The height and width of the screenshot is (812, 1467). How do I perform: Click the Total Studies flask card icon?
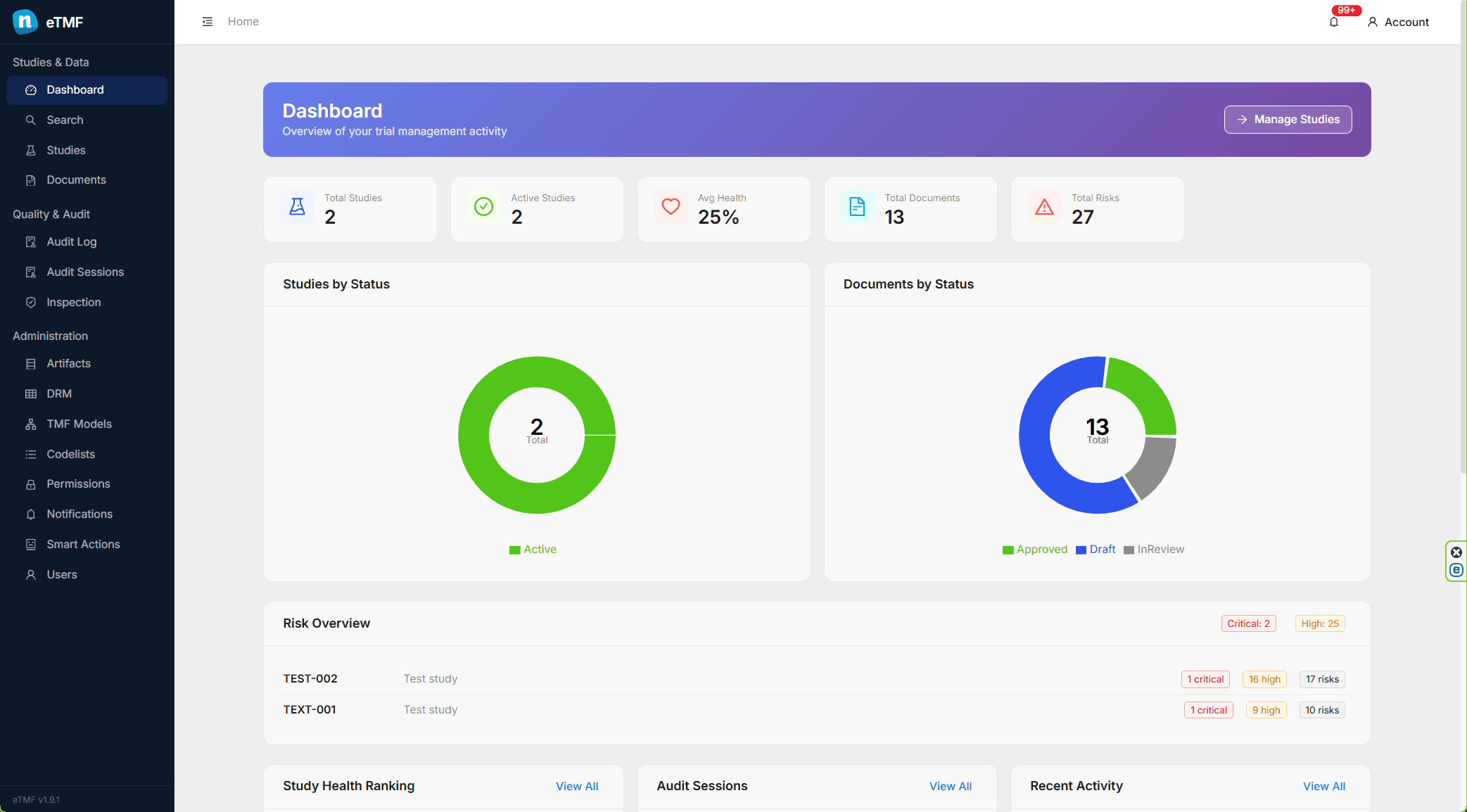coord(298,207)
